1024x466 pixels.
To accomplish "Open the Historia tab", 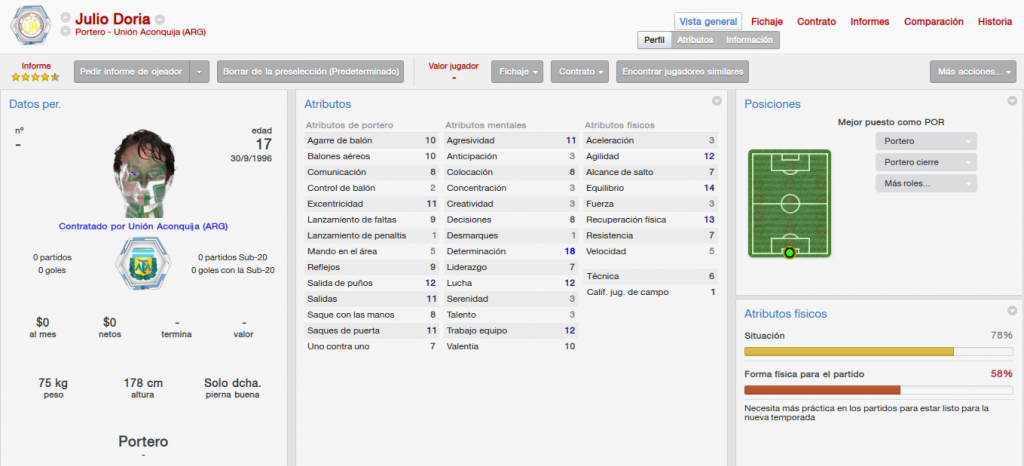I will [995, 22].
